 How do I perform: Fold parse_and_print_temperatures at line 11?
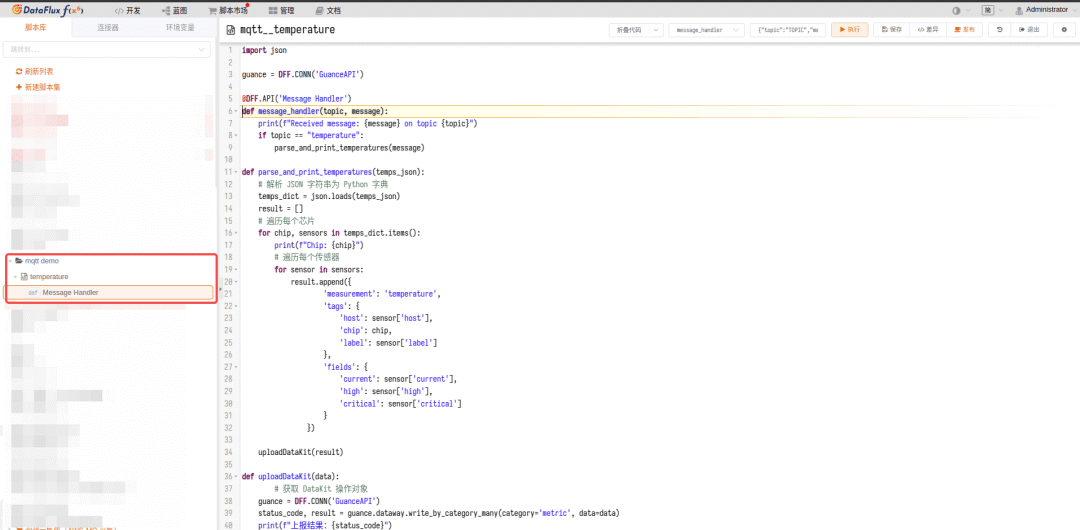pos(237,172)
